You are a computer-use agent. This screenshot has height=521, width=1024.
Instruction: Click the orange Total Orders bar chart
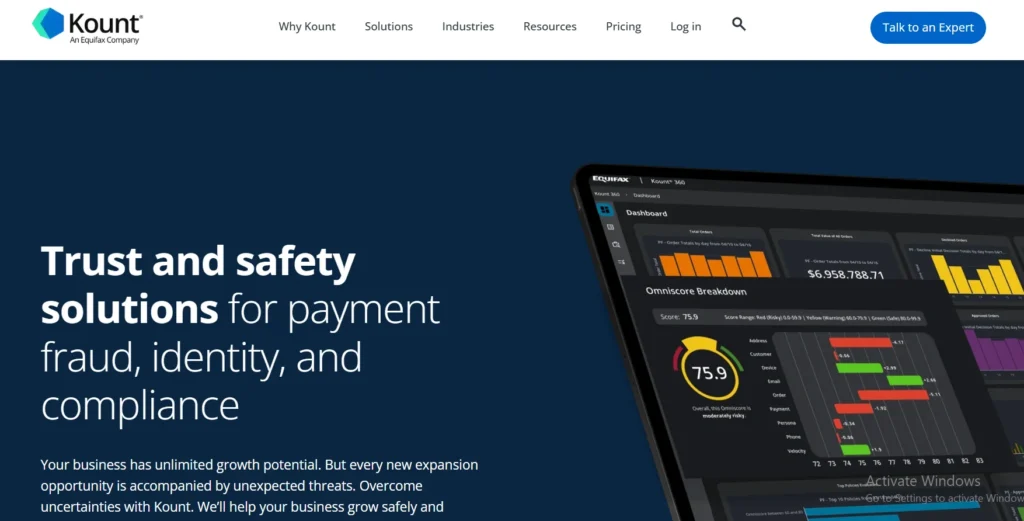(715, 264)
